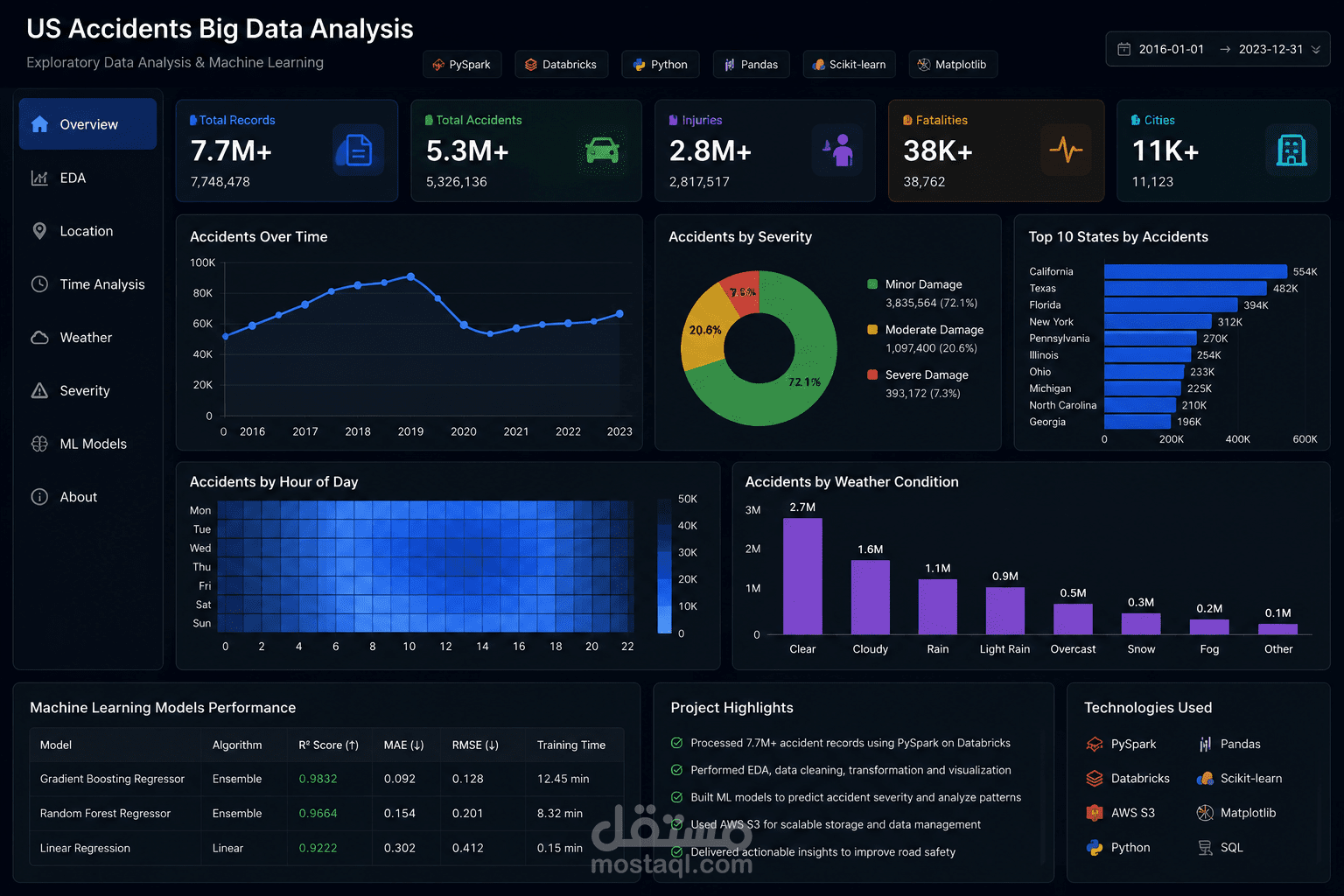Click the calendar icon in date range

[1124, 49]
